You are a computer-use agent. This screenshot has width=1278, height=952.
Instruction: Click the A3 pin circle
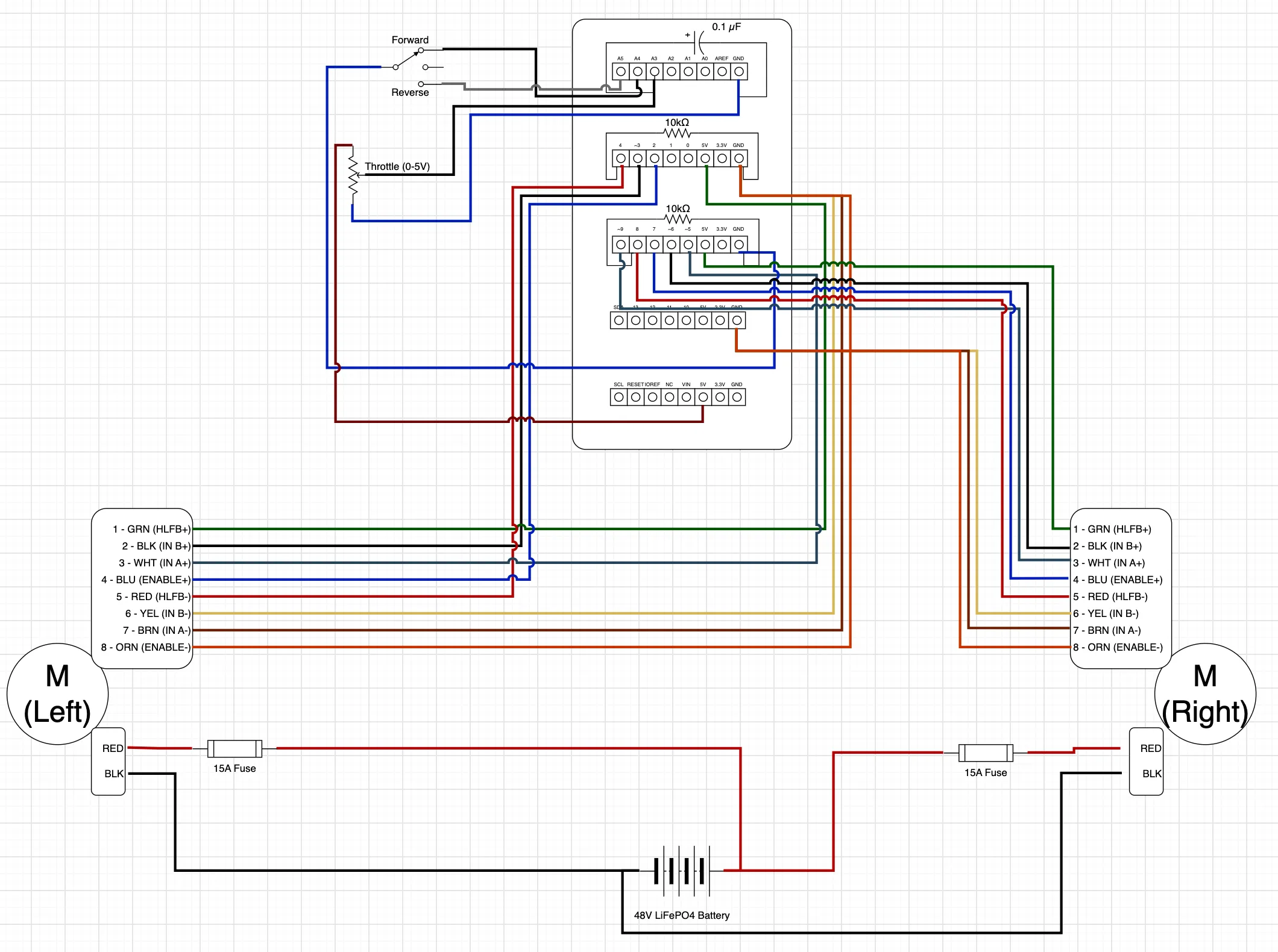tap(654, 72)
